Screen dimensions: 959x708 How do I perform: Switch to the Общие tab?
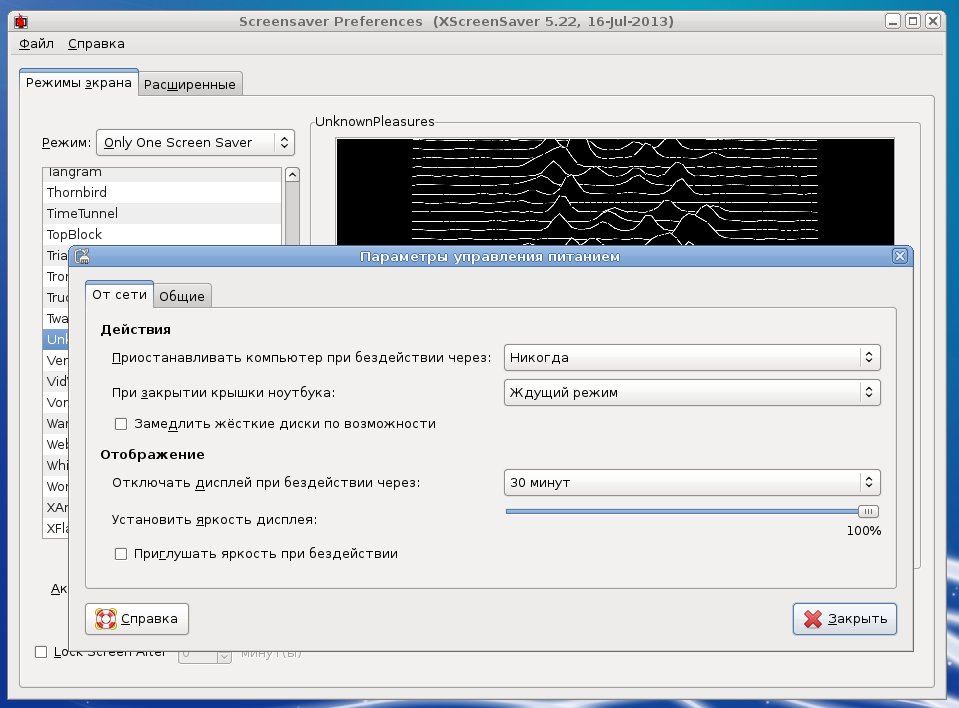182,297
